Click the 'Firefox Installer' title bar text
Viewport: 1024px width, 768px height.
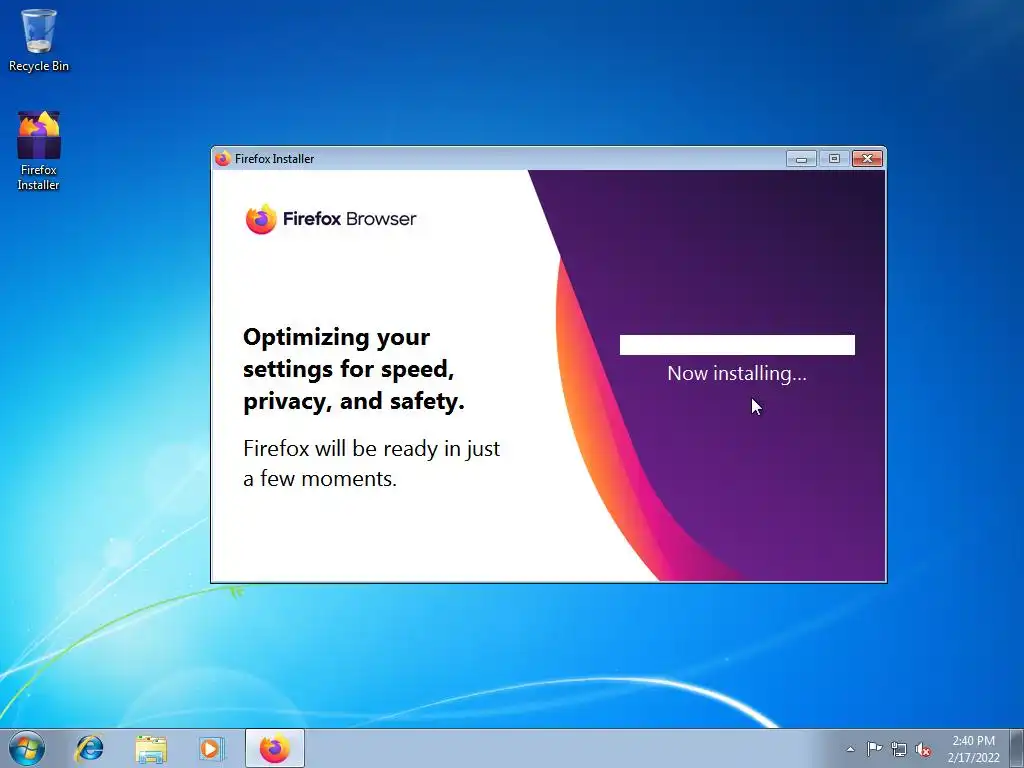point(274,159)
